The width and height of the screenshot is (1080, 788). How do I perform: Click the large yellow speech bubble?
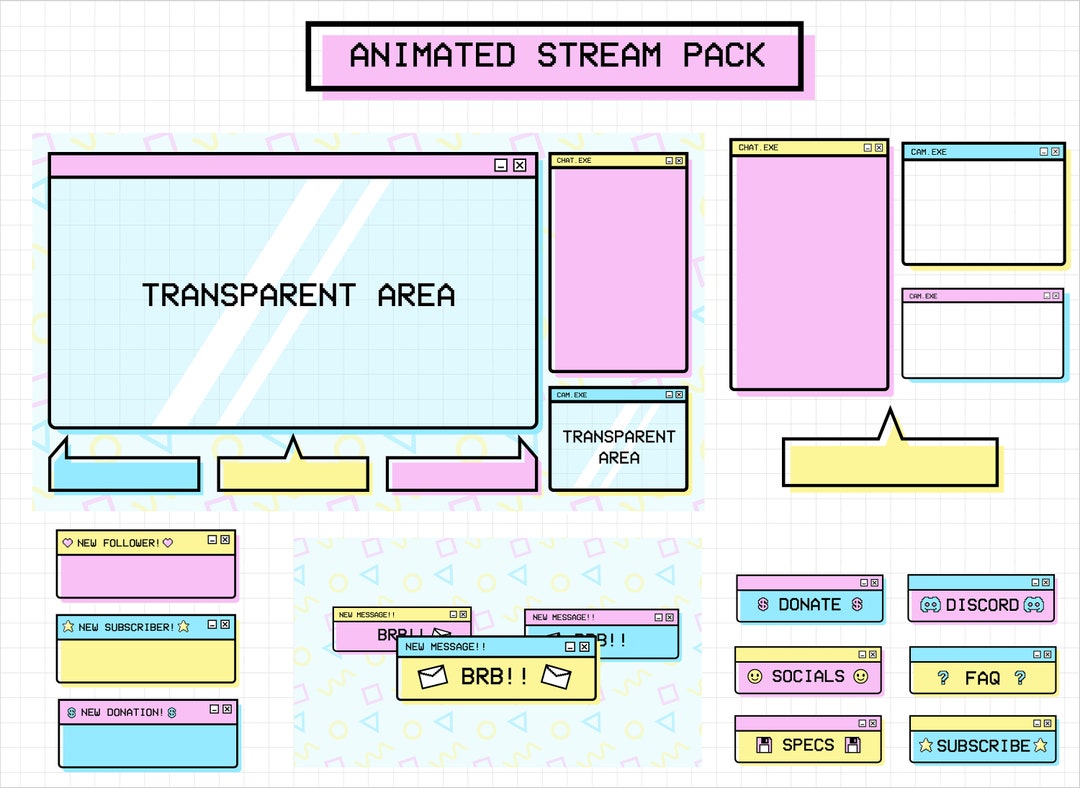890,460
